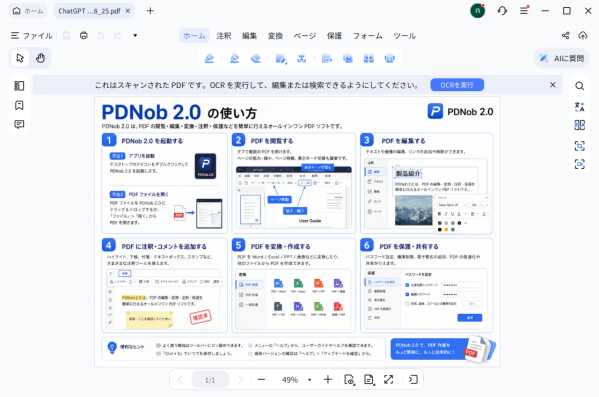Switch to the ホーム ribbon tab

(194, 36)
